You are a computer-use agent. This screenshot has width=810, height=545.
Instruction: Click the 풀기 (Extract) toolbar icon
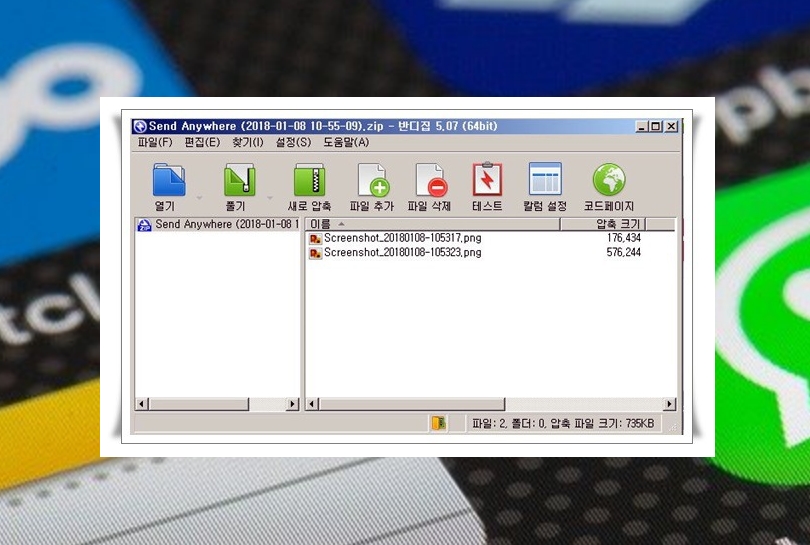point(239,179)
